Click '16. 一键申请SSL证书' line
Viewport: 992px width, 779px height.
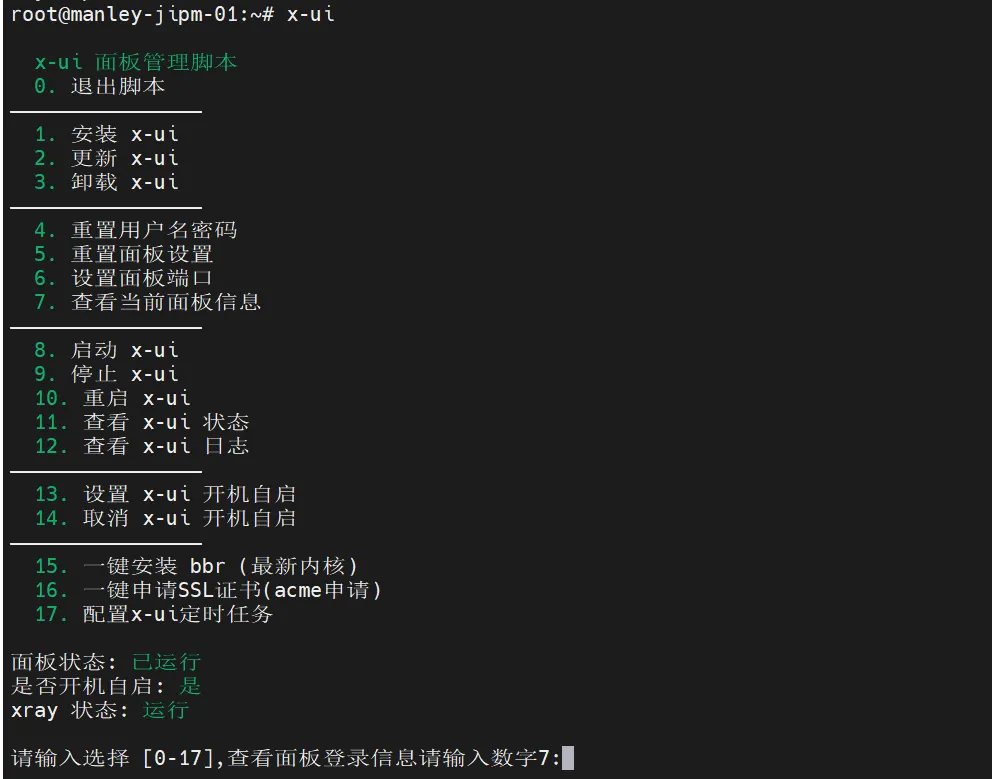(x=208, y=590)
